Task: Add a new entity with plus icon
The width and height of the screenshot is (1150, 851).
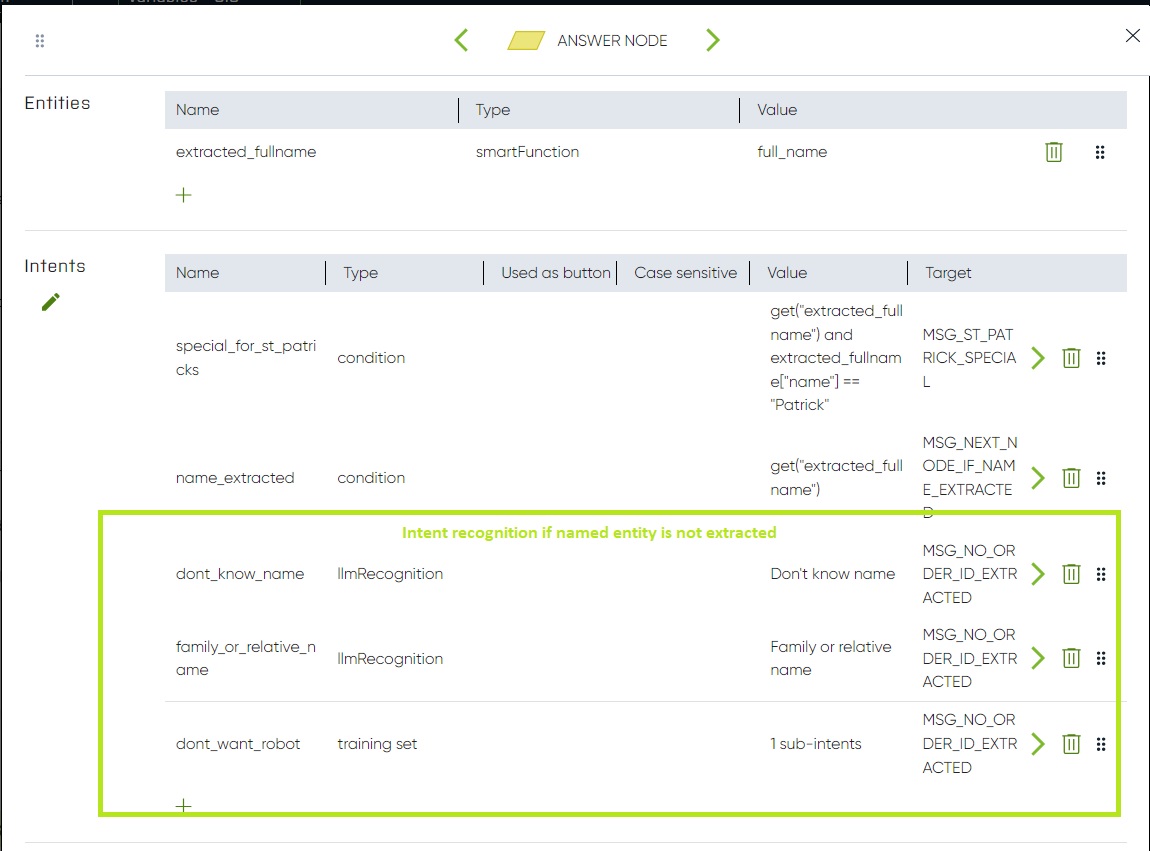Action: (x=184, y=195)
